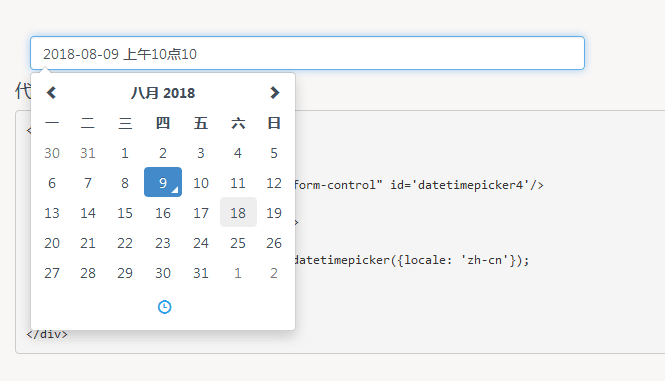This screenshot has height=381, width=665.
Task: Pick day 13 in the calendar
Action: [52, 213]
